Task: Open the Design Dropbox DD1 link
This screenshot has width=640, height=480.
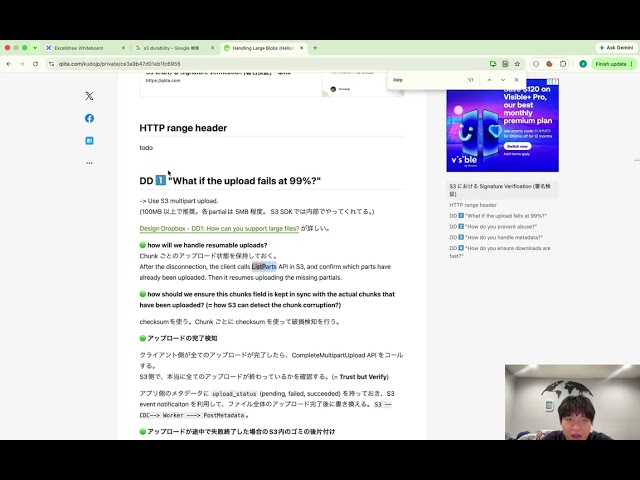Action: coord(219,229)
